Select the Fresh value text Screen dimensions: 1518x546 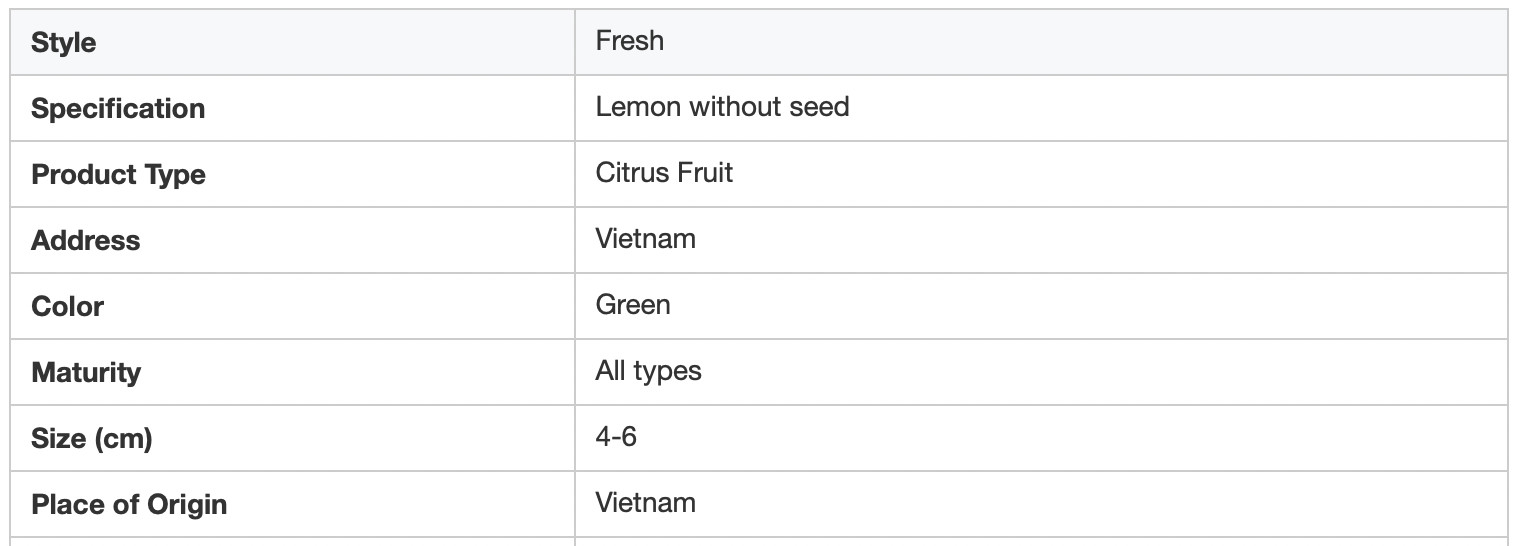point(629,41)
